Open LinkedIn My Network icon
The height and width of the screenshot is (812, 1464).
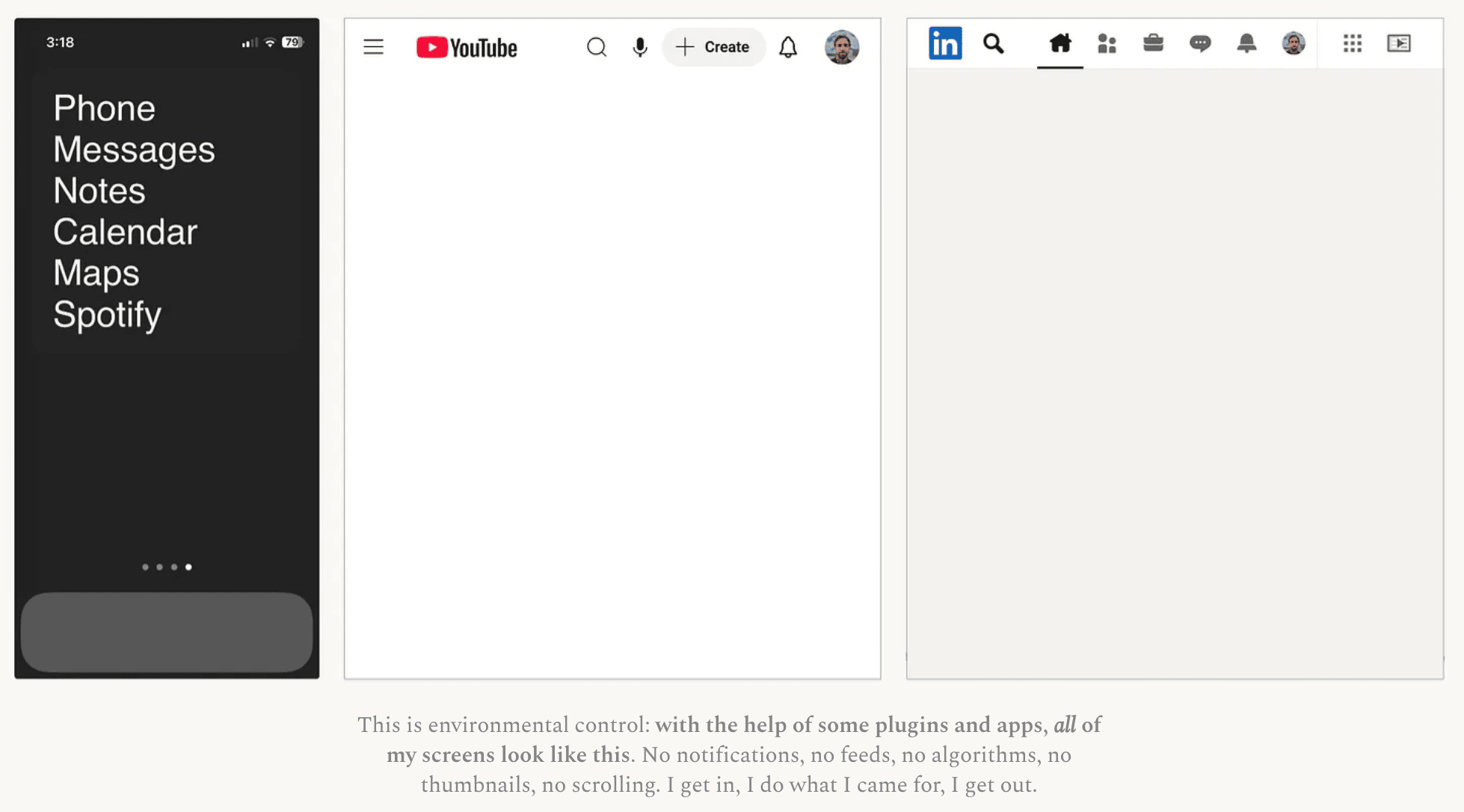point(1107,43)
